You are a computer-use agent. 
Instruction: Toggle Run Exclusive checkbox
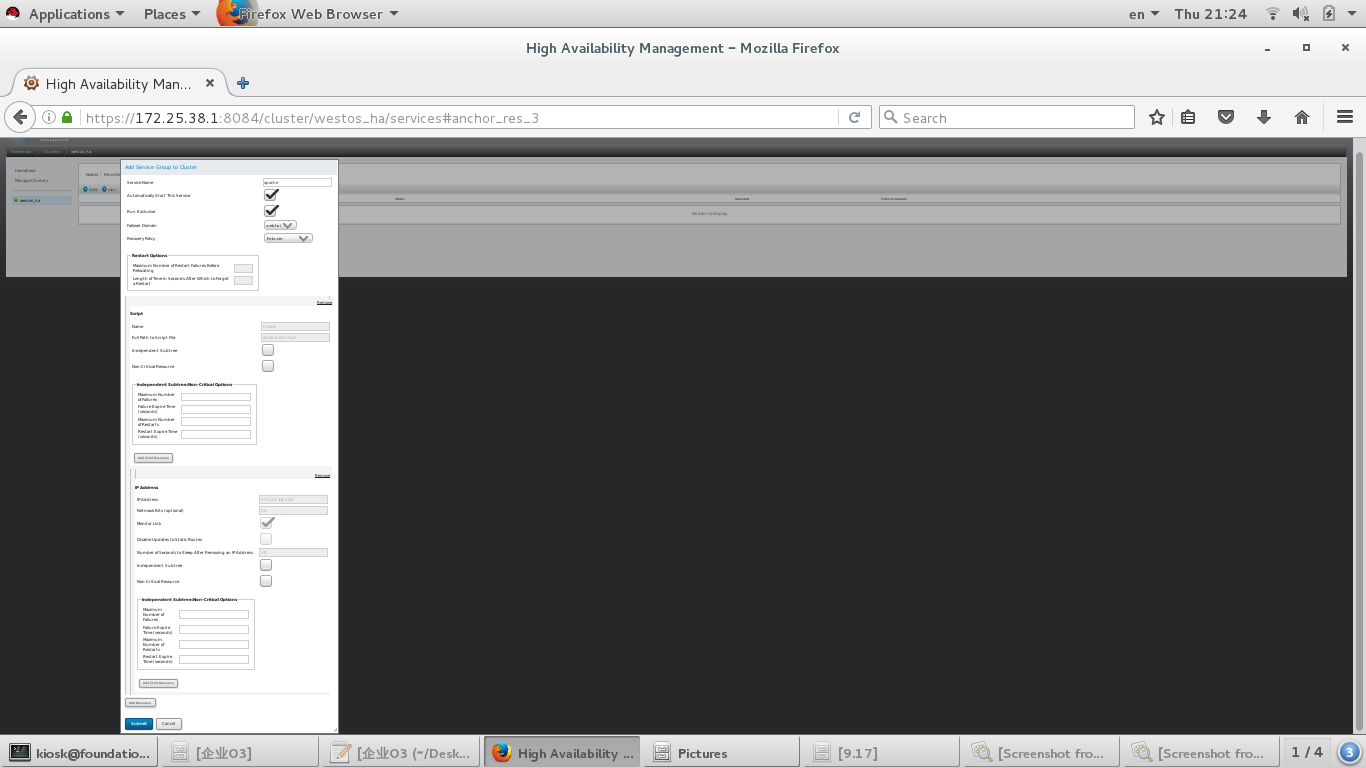[x=271, y=211]
